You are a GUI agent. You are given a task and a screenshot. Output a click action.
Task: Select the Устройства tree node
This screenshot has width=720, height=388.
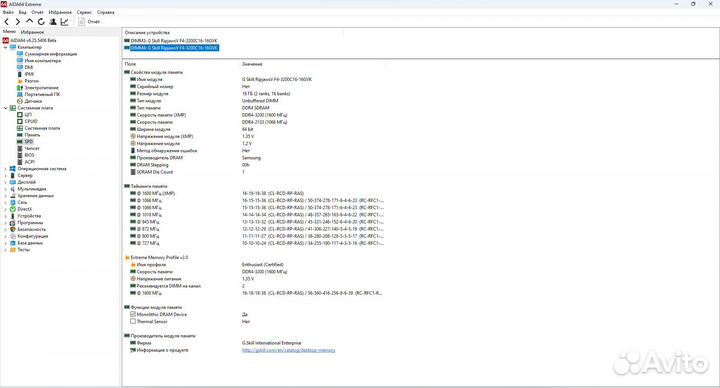pyautogui.click(x=29, y=216)
